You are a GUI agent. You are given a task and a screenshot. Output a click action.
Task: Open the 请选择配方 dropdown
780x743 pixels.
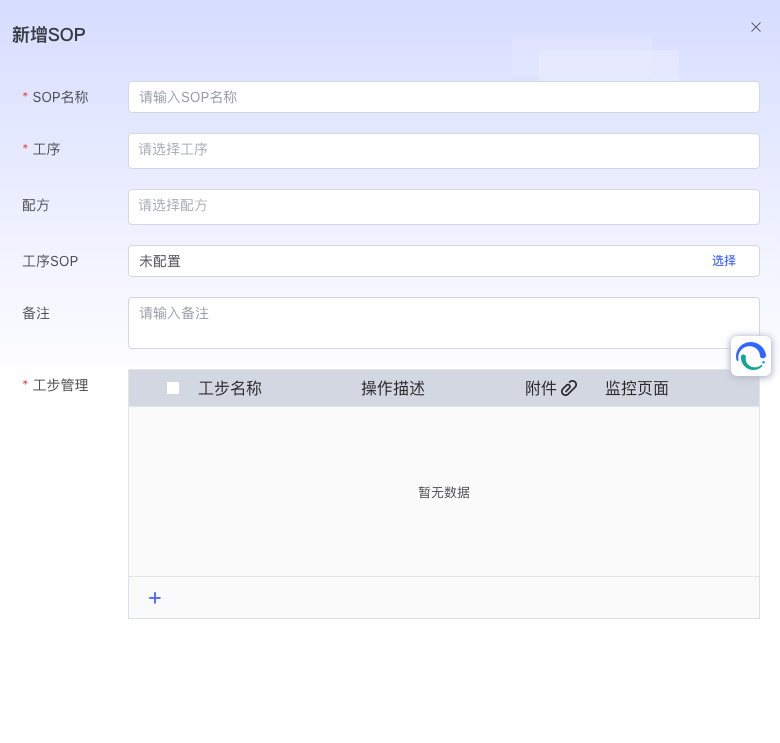(x=443, y=206)
